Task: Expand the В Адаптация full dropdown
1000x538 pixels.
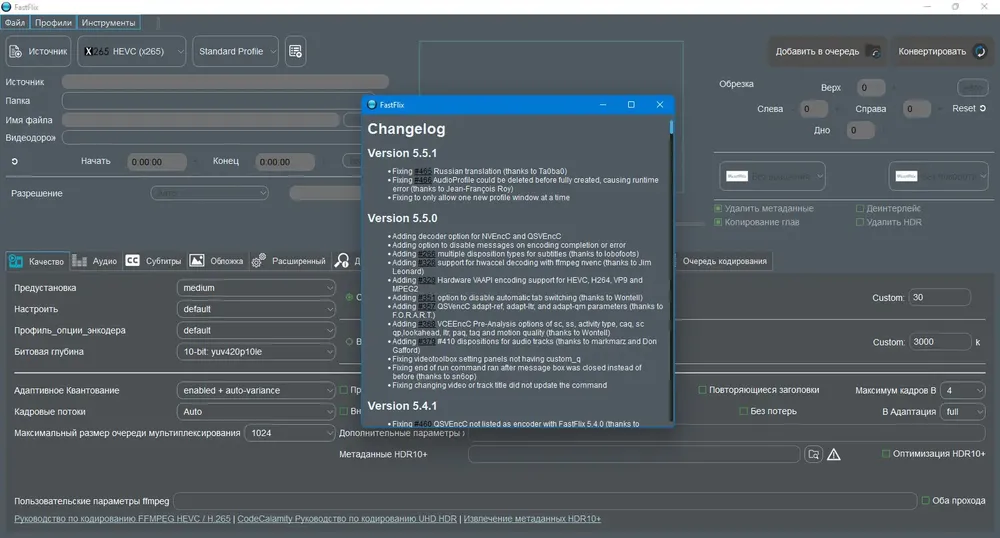Action: click(x=963, y=412)
